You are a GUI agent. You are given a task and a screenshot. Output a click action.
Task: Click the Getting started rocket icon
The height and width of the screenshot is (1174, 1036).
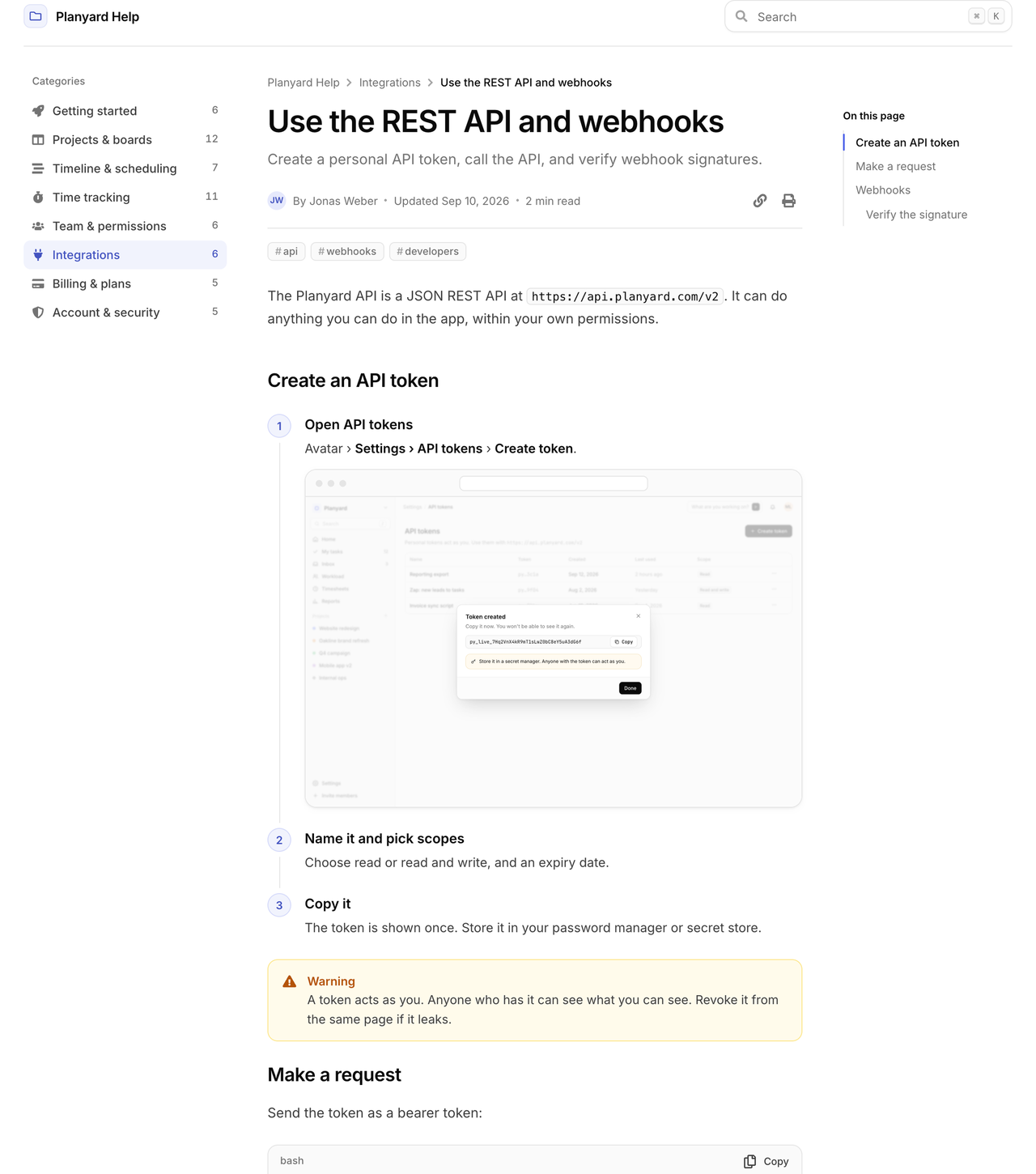pyautogui.click(x=38, y=111)
